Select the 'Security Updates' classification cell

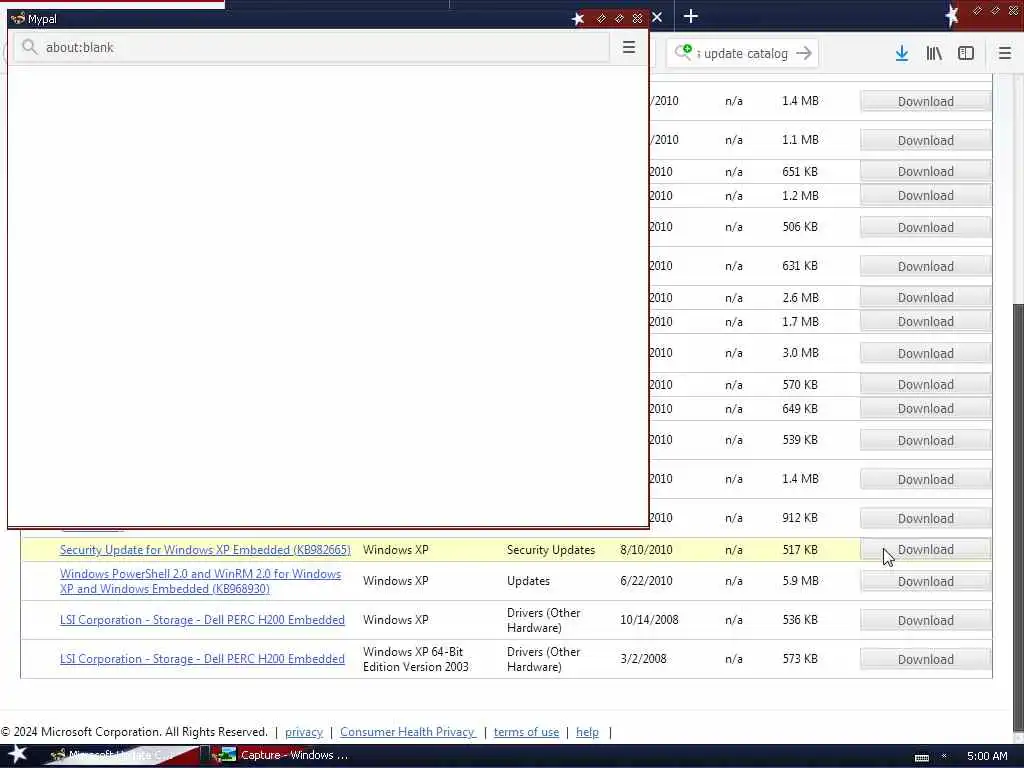pyautogui.click(x=551, y=550)
